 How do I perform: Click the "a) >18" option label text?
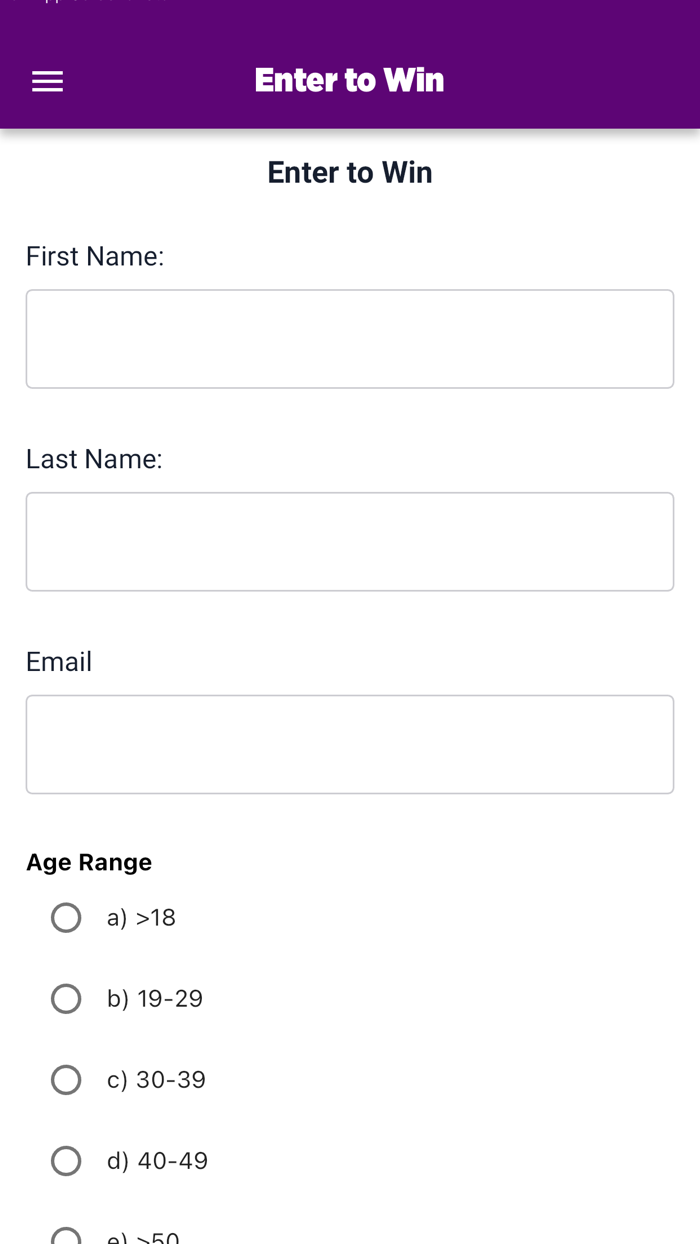coord(141,918)
